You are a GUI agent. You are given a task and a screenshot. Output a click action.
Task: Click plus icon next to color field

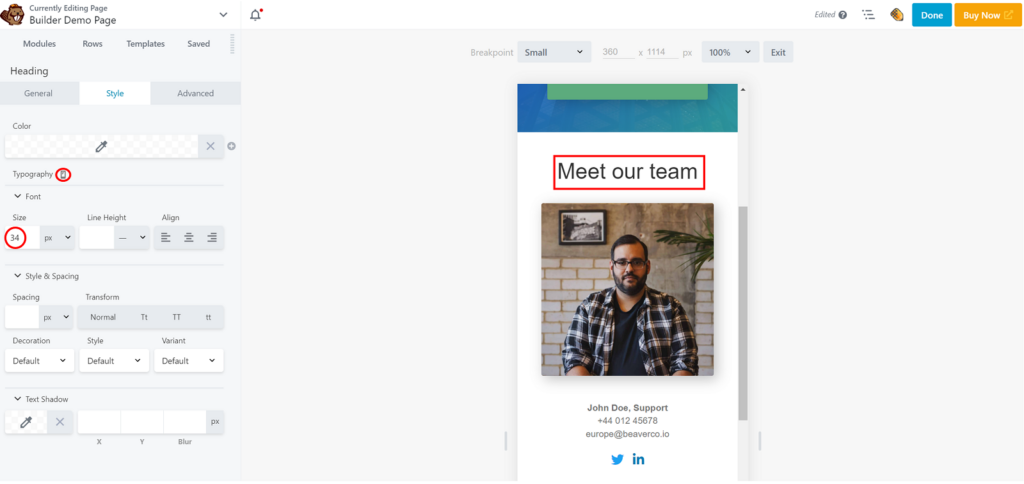pyautogui.click(x=231, y=146)
